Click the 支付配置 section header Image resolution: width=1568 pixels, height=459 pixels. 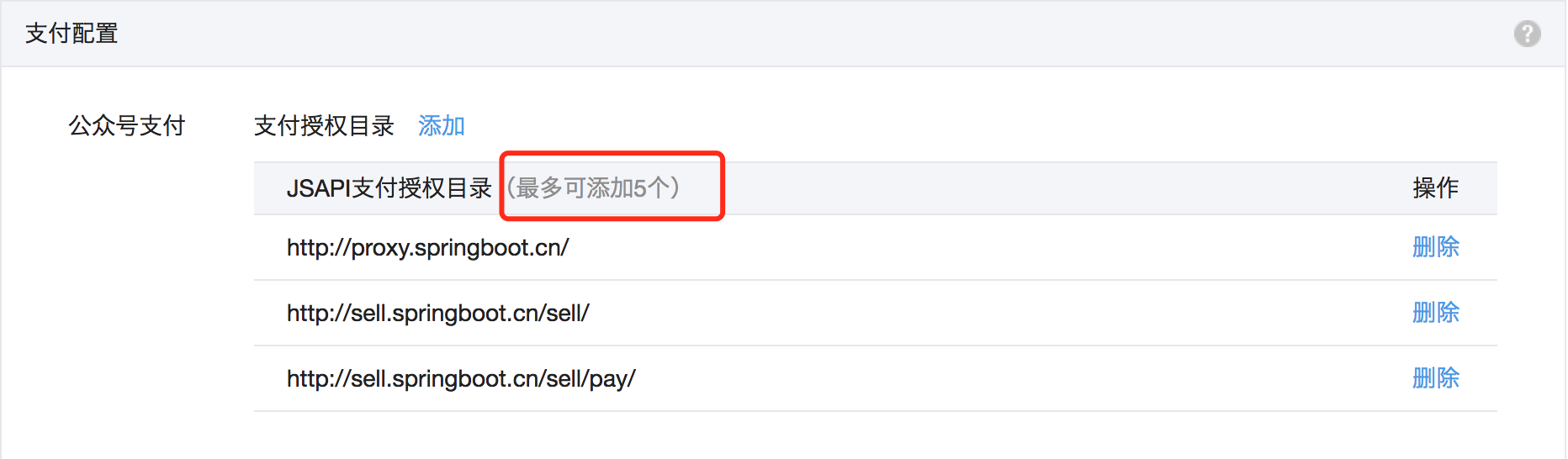click(x=72, y=34)
